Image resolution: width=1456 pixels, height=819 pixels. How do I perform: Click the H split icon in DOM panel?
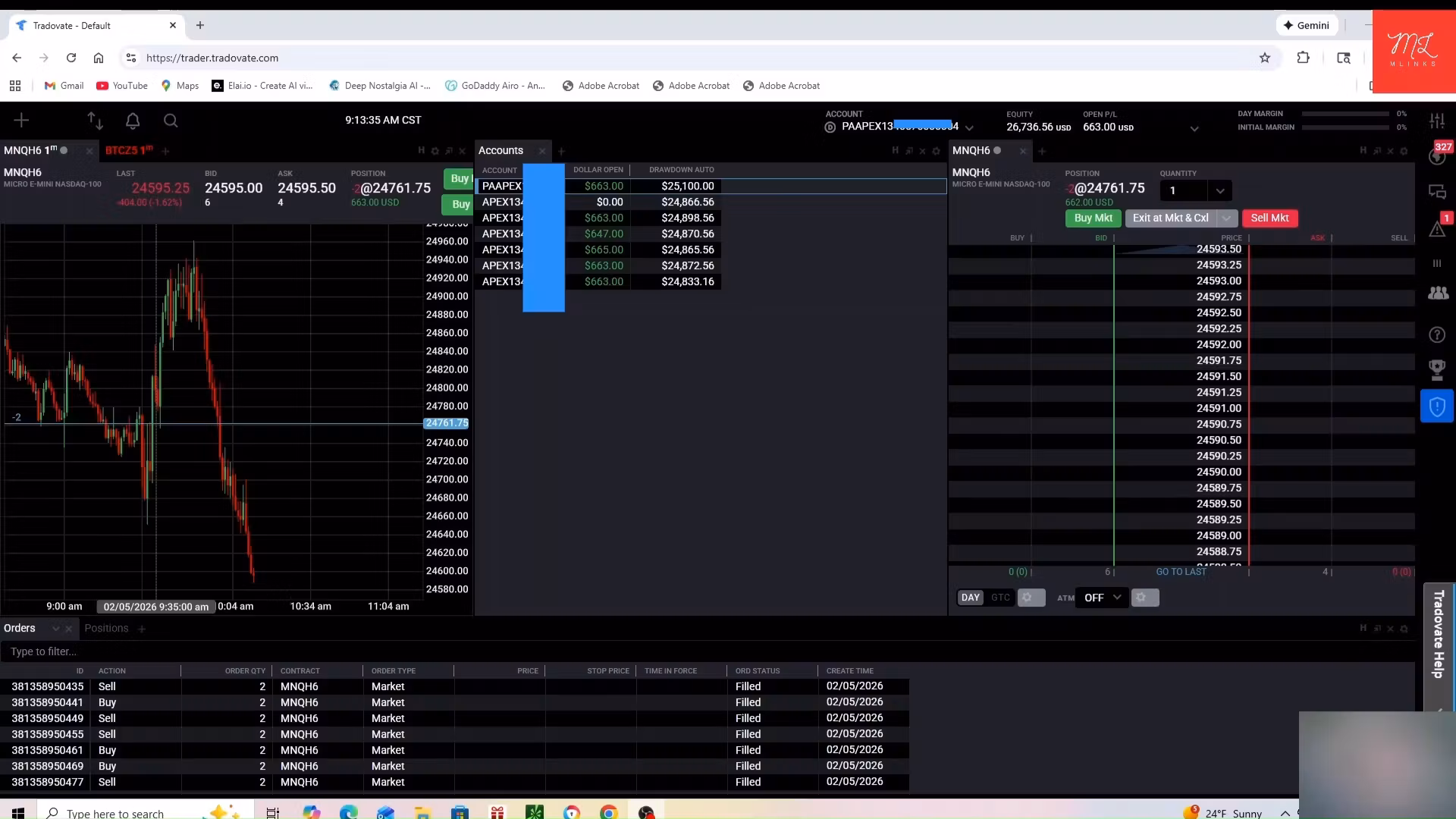pos(1363,151)
